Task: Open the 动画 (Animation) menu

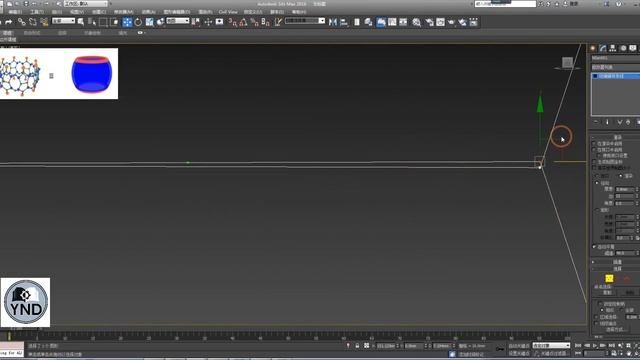Action: click(149, 12)
